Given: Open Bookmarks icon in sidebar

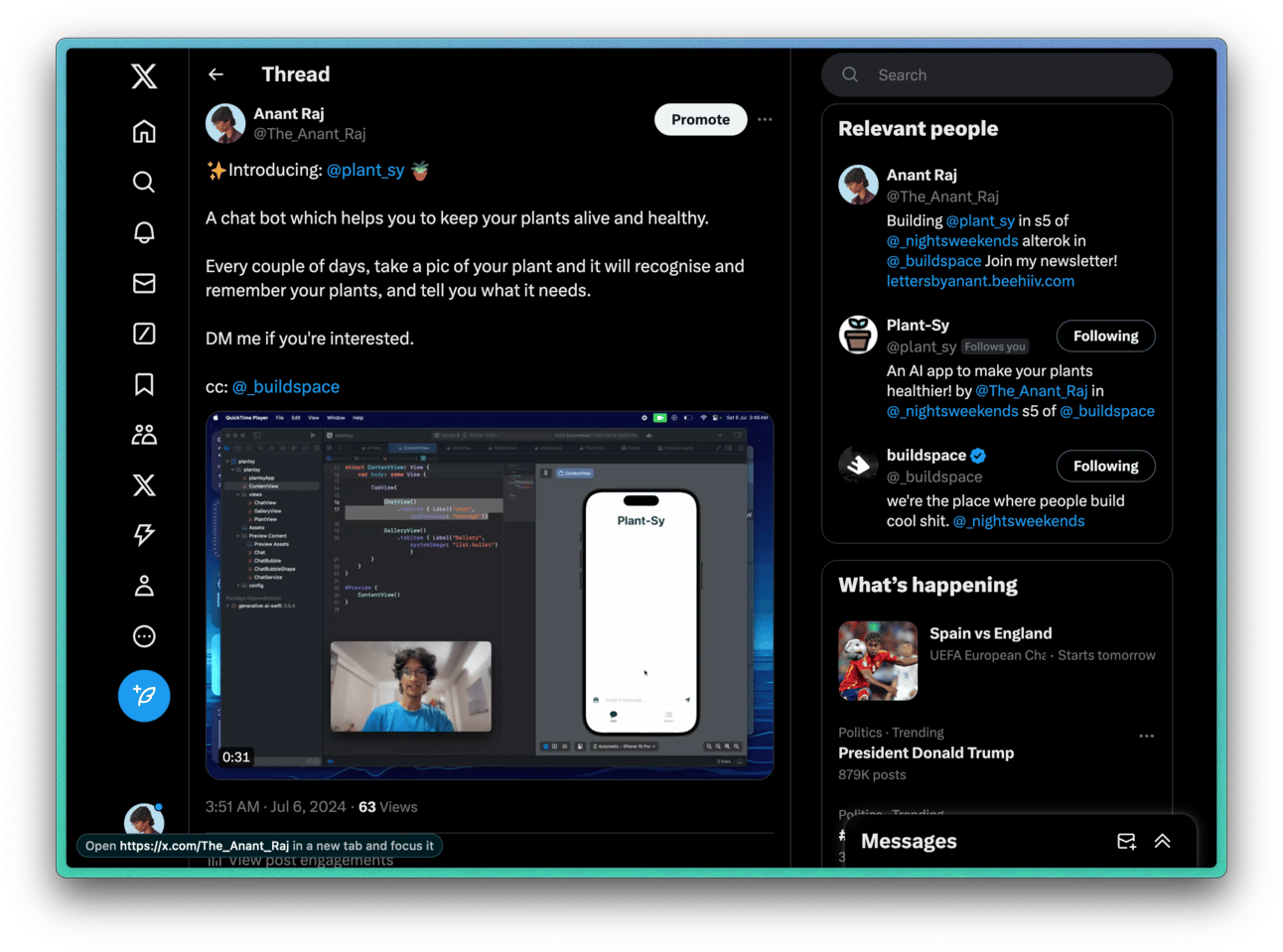Looking at the screenshot, I should click(144, 384).
